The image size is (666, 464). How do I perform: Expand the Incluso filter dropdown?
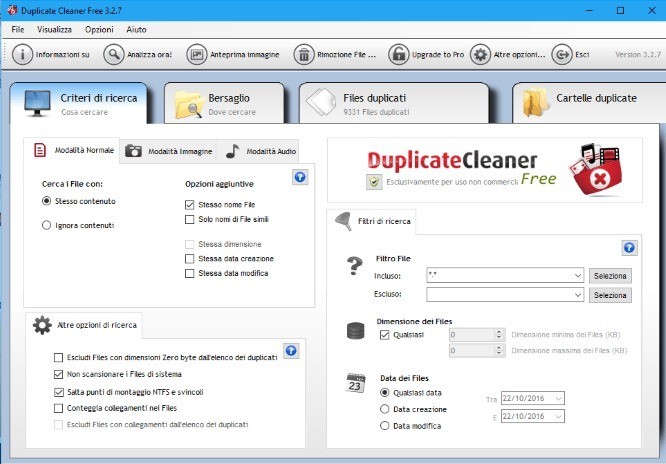click(578, 275)
